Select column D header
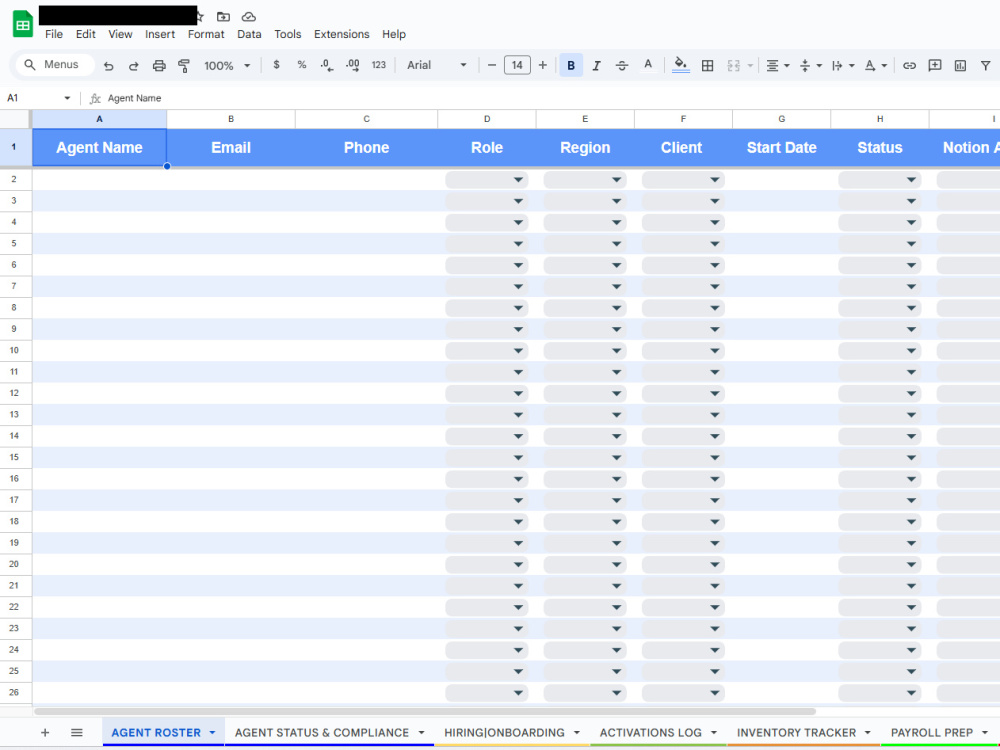The width and height of the screenshot is (1000, 750). coord(487,119)
